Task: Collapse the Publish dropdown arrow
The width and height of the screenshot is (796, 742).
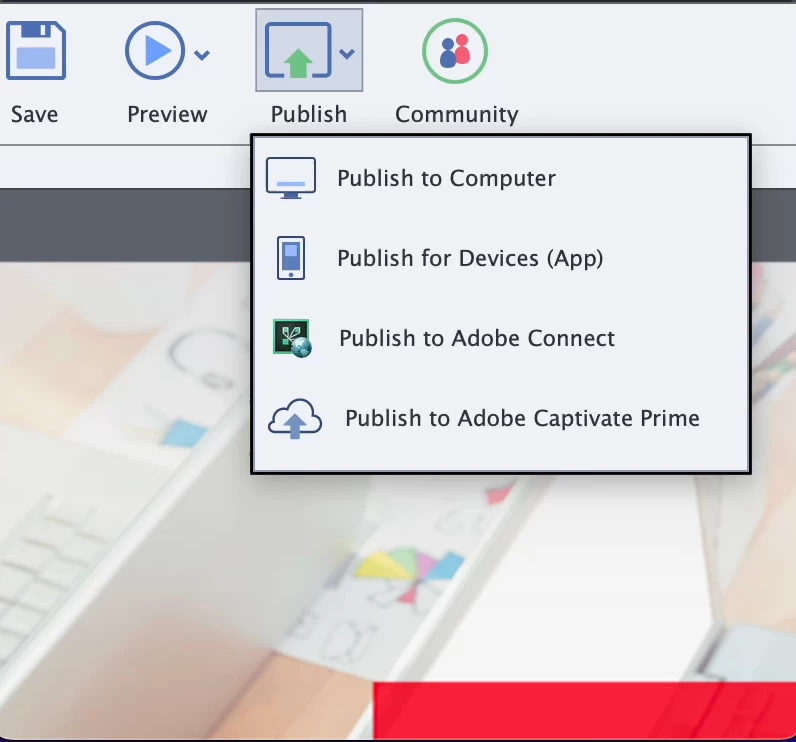Action: (x=347, y=53)
